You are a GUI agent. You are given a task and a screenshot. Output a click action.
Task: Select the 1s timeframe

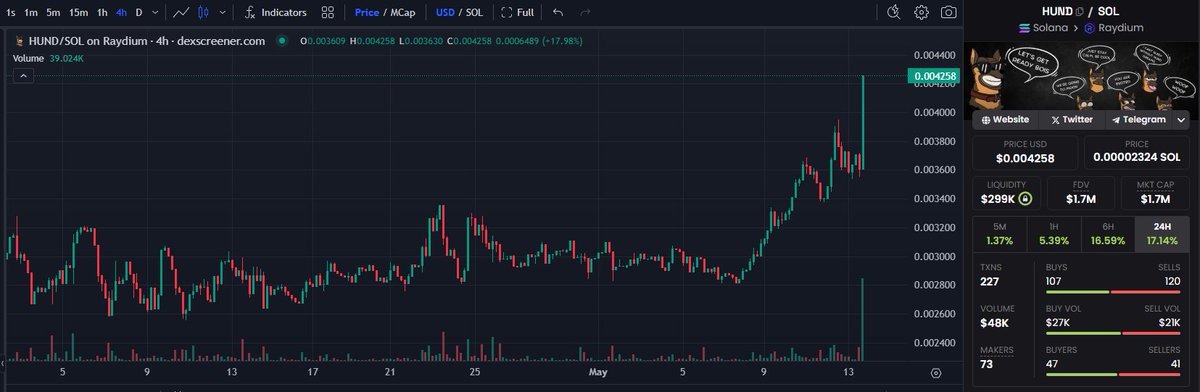coord(10,13)
